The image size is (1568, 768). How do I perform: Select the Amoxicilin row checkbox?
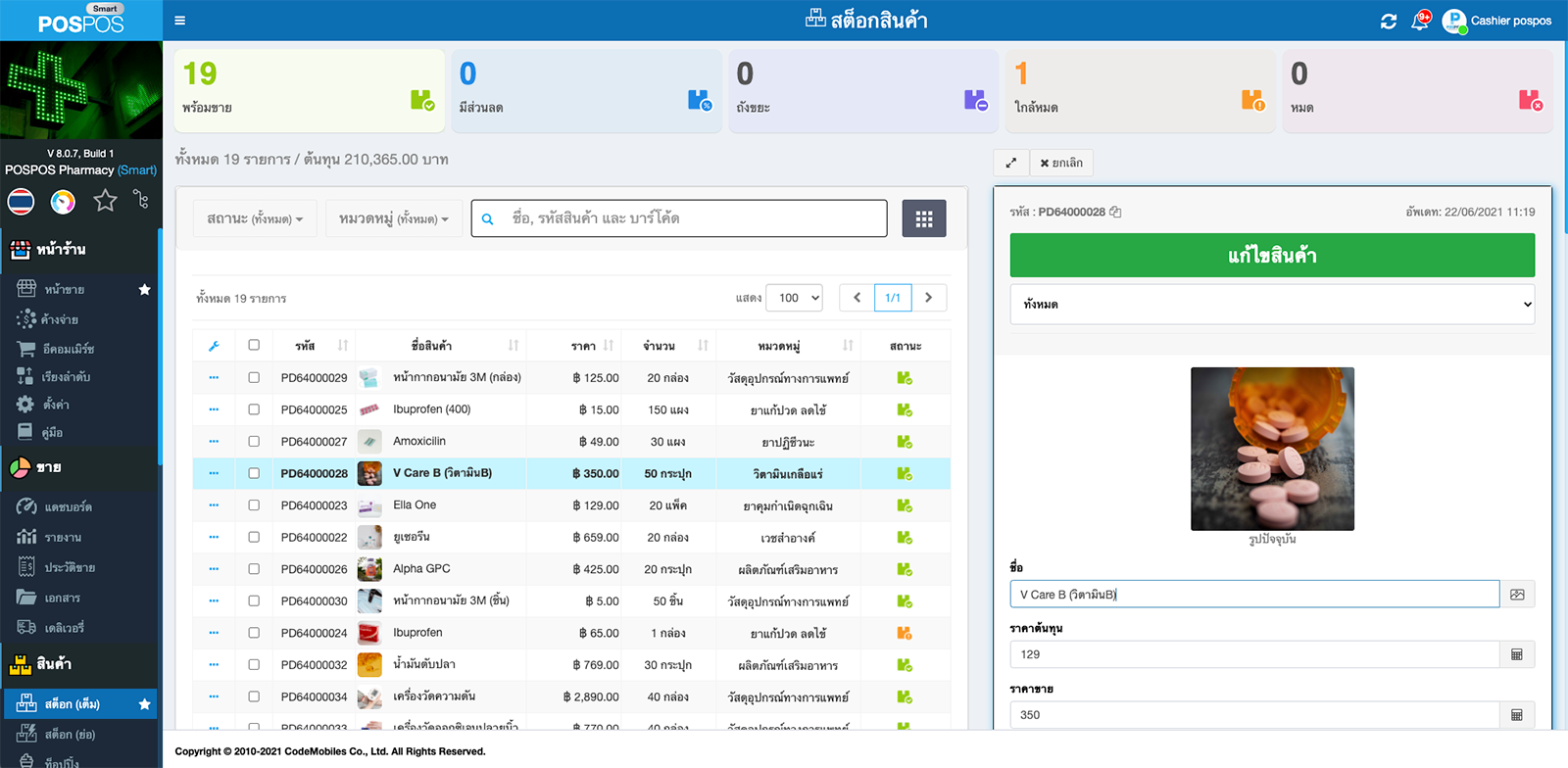point(254,442)
